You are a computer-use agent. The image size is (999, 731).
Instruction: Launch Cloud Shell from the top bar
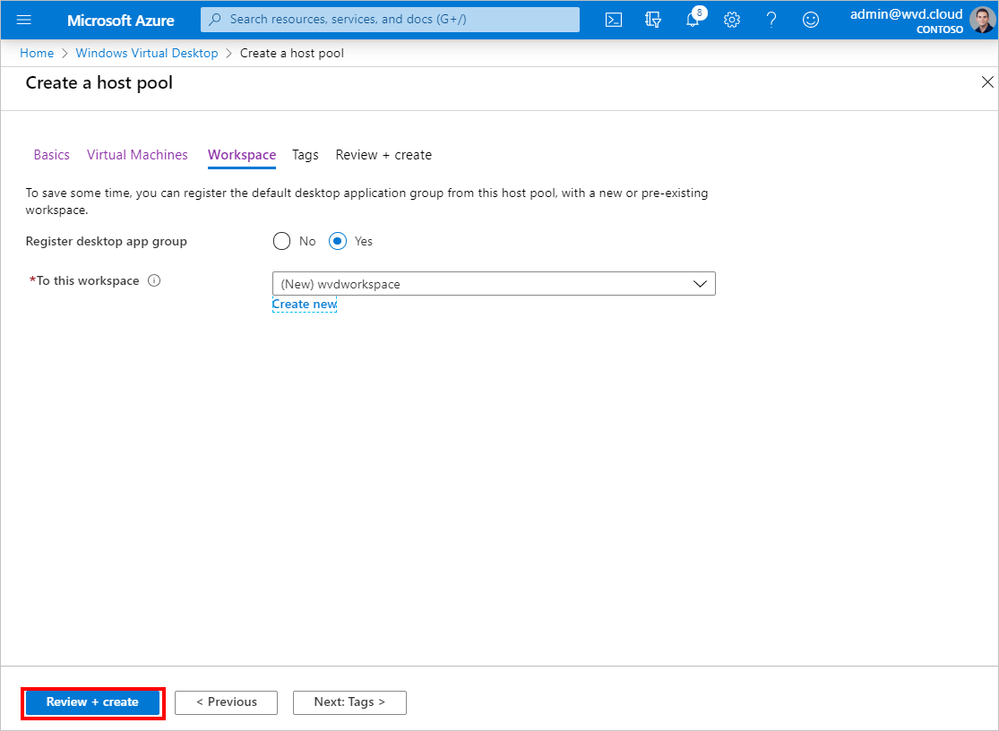[x=614, y=20]
